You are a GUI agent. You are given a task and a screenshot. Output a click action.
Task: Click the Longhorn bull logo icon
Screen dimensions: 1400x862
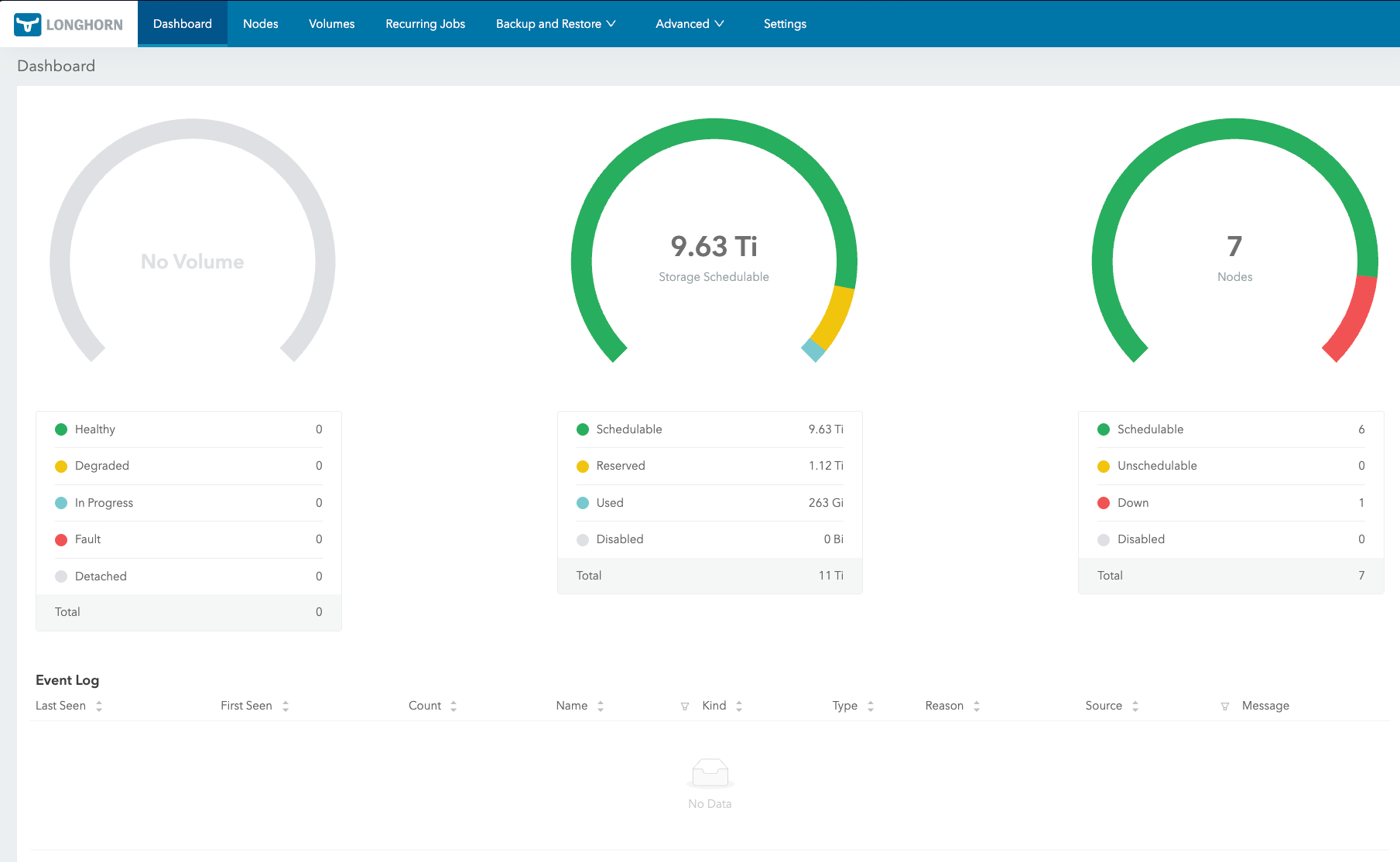pyautogui.click(x=27, y=23)
